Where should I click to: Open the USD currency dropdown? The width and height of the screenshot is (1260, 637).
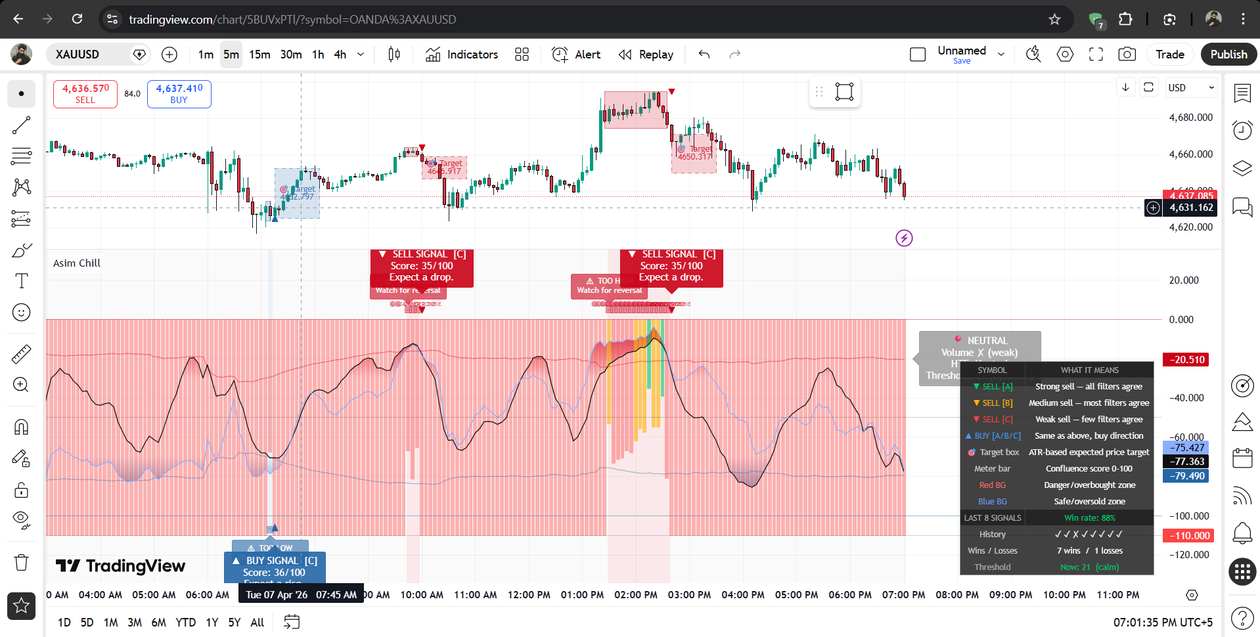(x=1192, y=87)
